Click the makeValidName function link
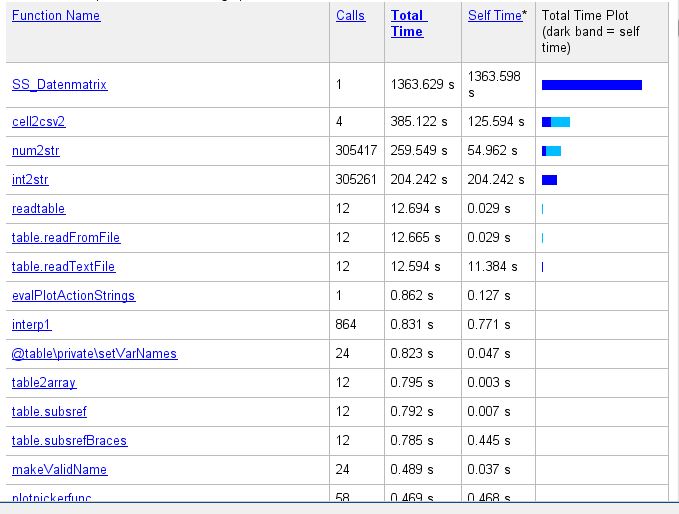Screen dimensions: 679x514 [59, 470]
